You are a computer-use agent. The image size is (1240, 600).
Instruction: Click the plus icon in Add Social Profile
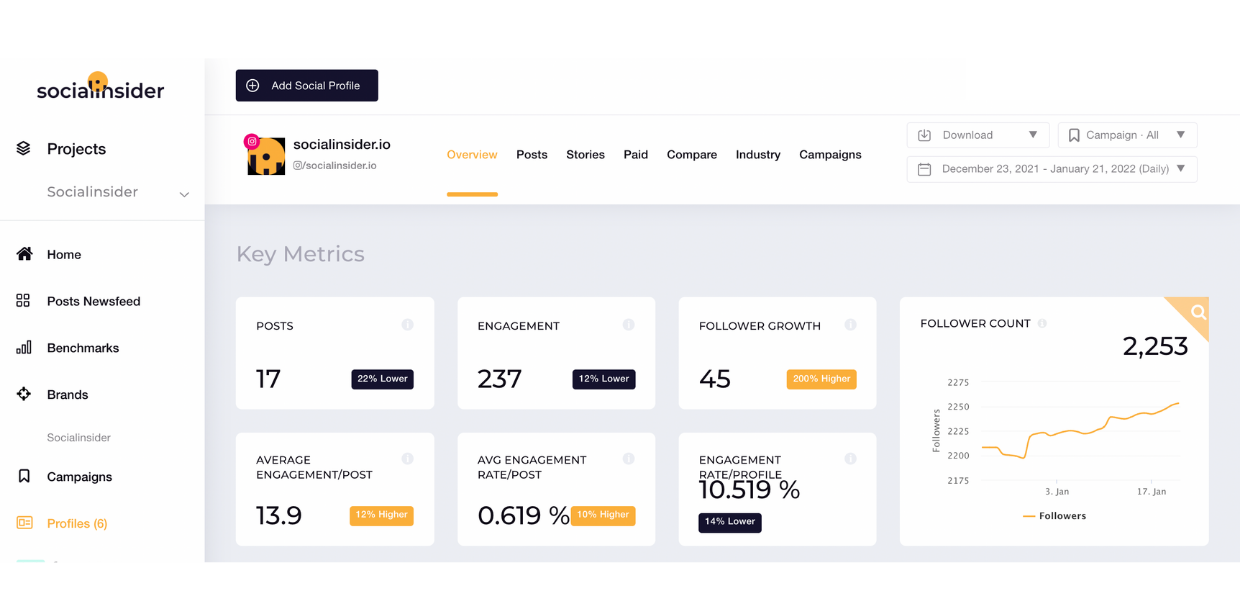(x=253, y=86)
